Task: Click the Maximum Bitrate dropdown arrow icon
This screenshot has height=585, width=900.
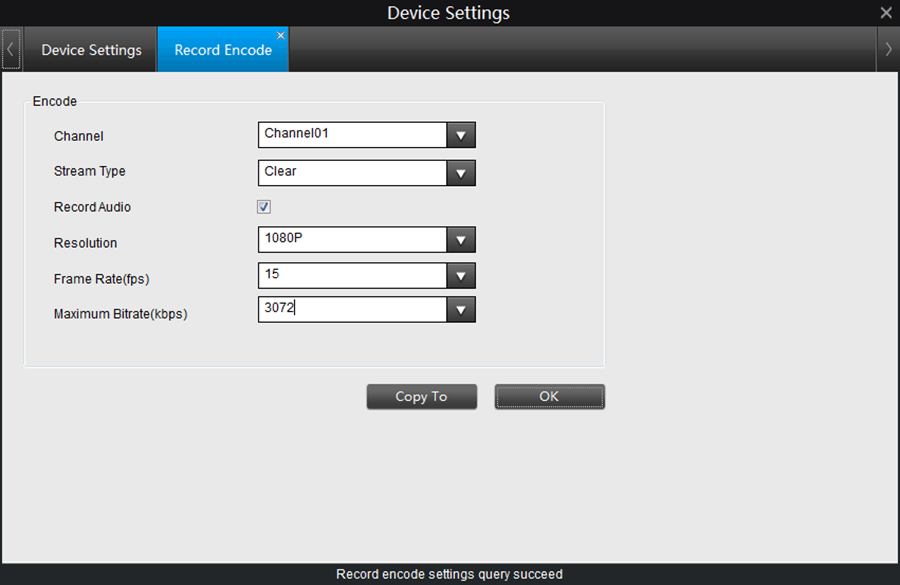Action: [461, 309]
